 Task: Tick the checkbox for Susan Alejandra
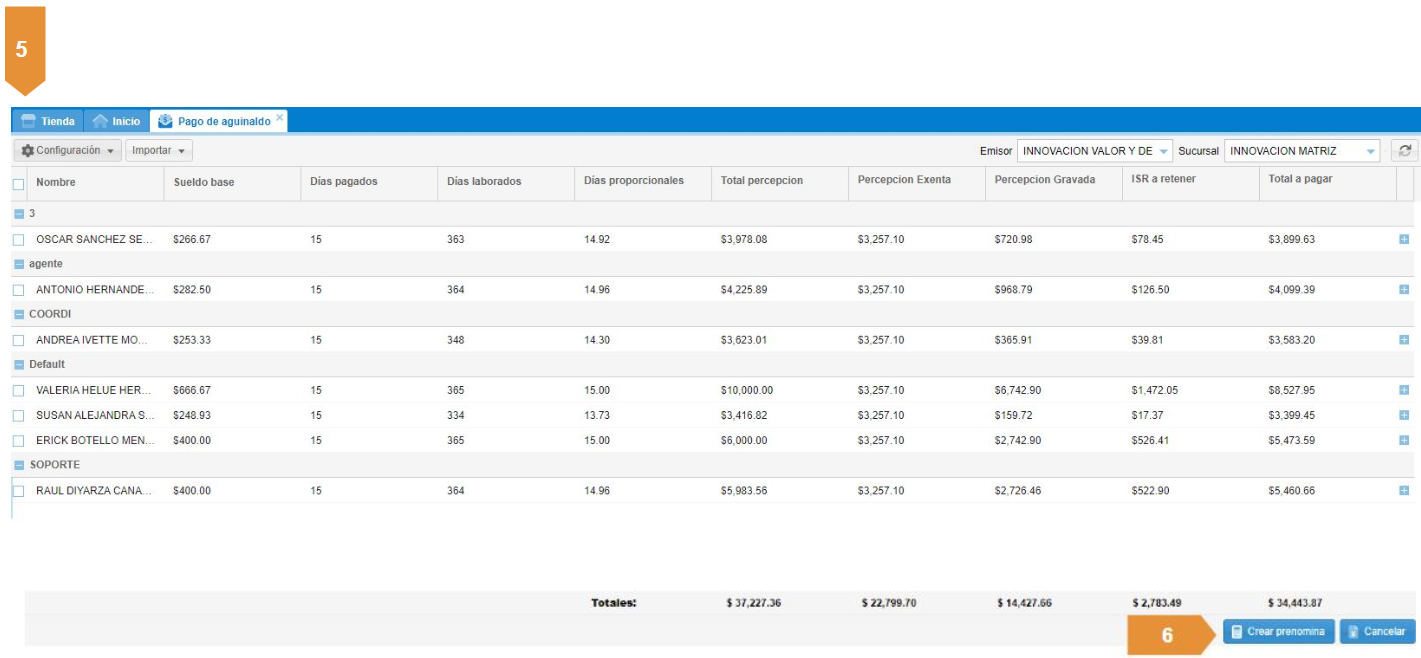click(x=18, y=415)
